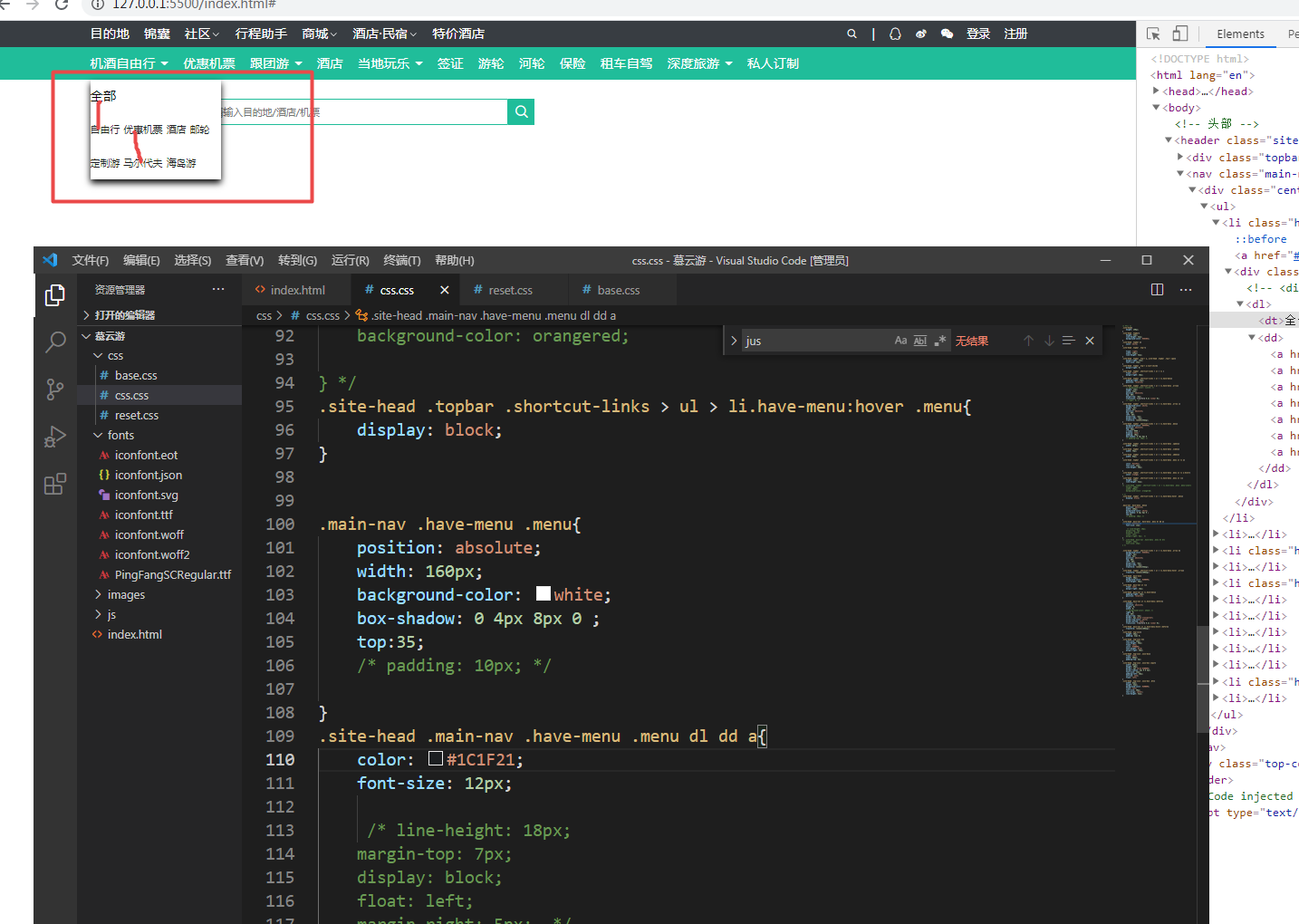Open 跟团游 dropdown in nav
The width and height of the screenshot is (1299, 924).
[x=276, y=63]
